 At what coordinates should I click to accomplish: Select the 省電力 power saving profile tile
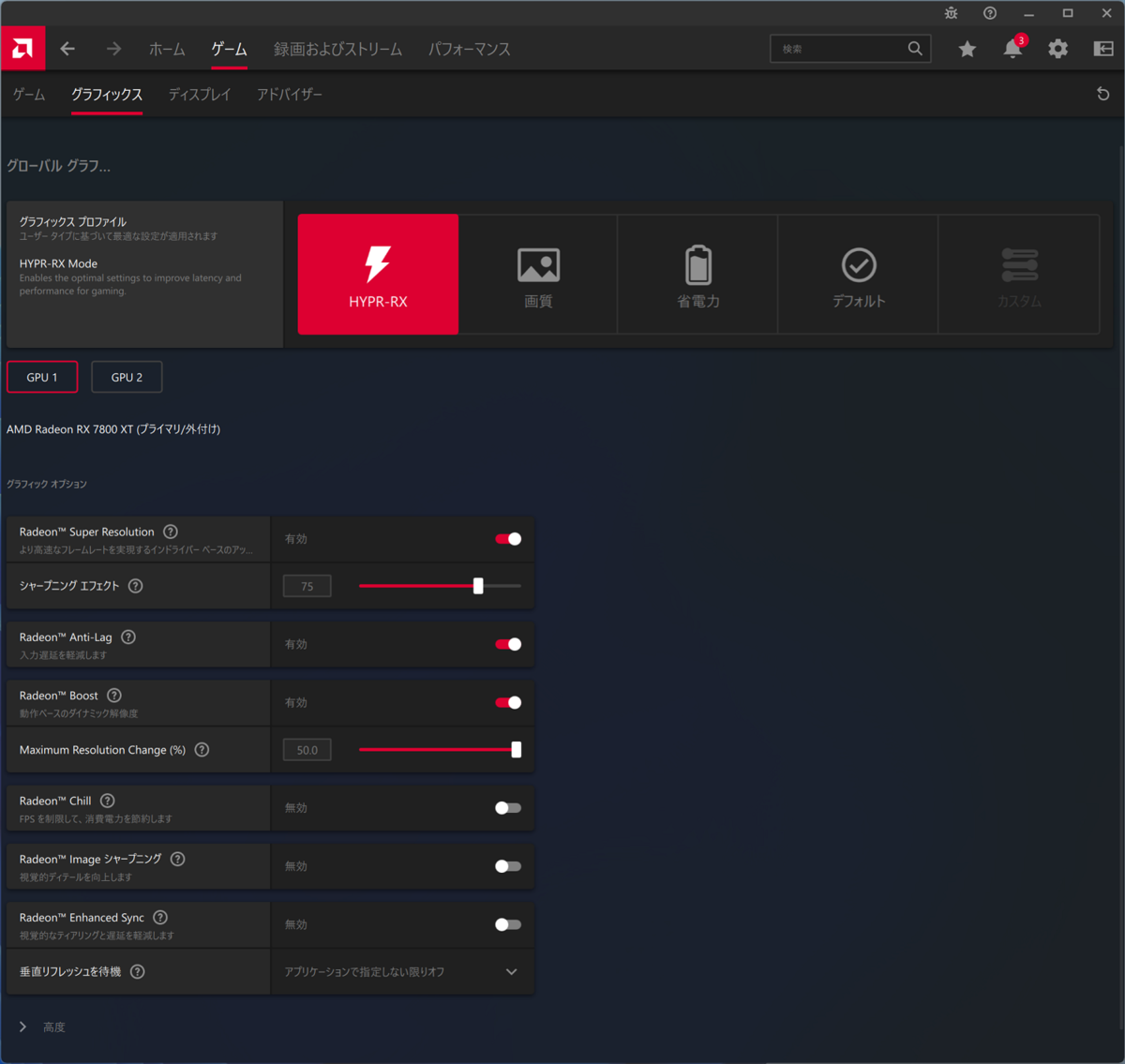[698, 274]
